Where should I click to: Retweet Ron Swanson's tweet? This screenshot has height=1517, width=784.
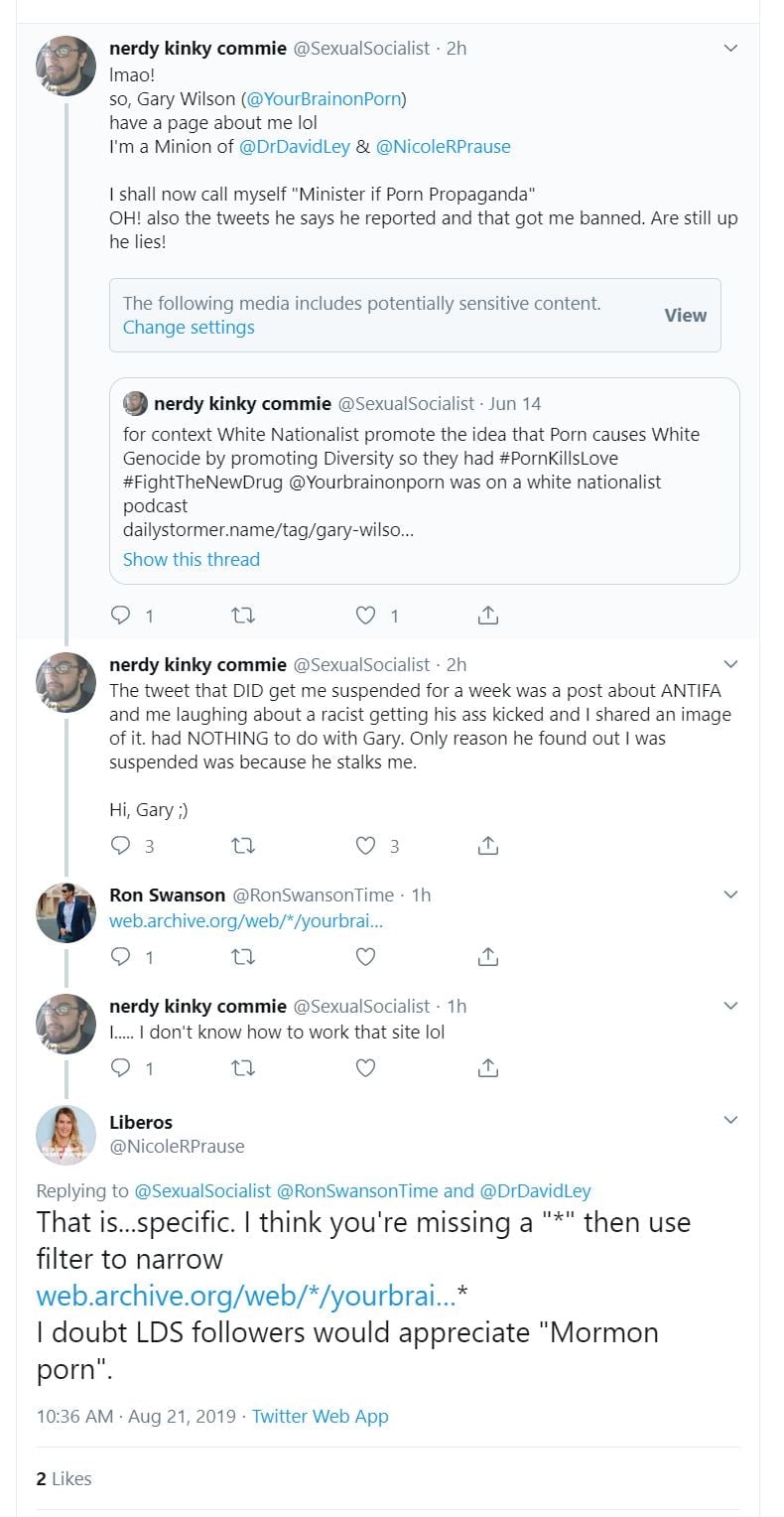click(x=243, y=957)
